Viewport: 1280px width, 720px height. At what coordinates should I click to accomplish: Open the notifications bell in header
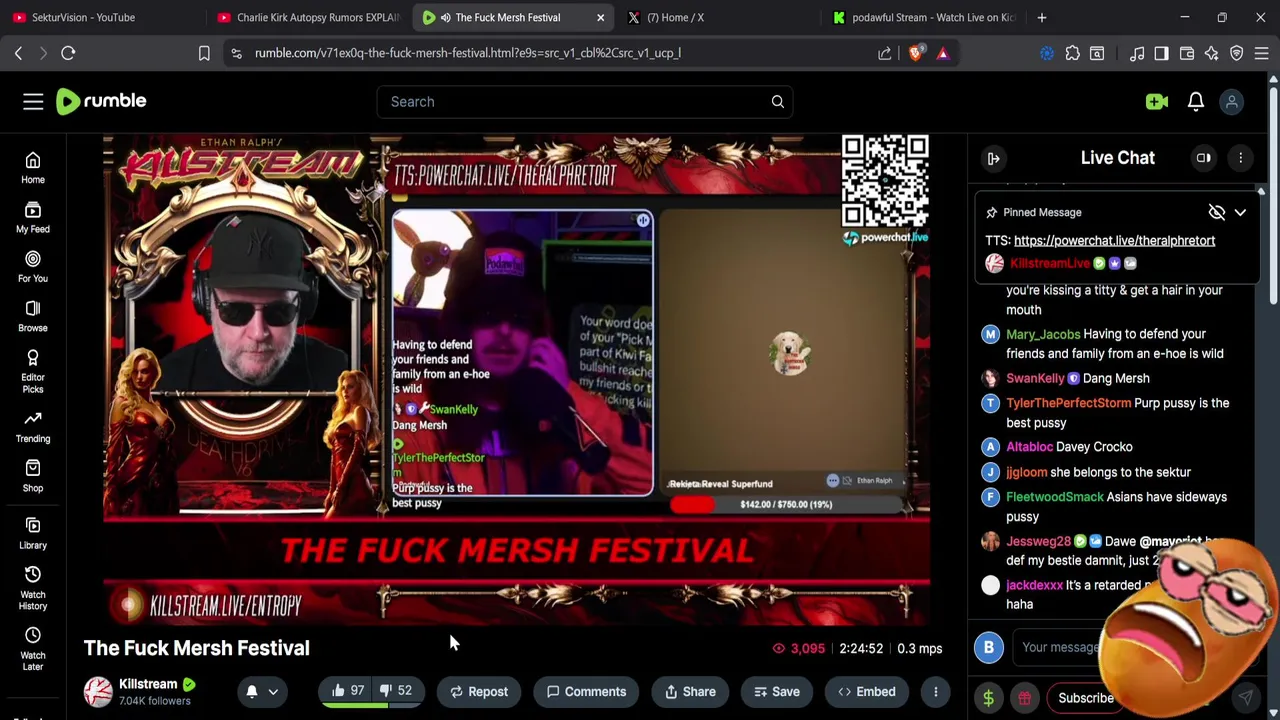click(x=1195, y=101)
